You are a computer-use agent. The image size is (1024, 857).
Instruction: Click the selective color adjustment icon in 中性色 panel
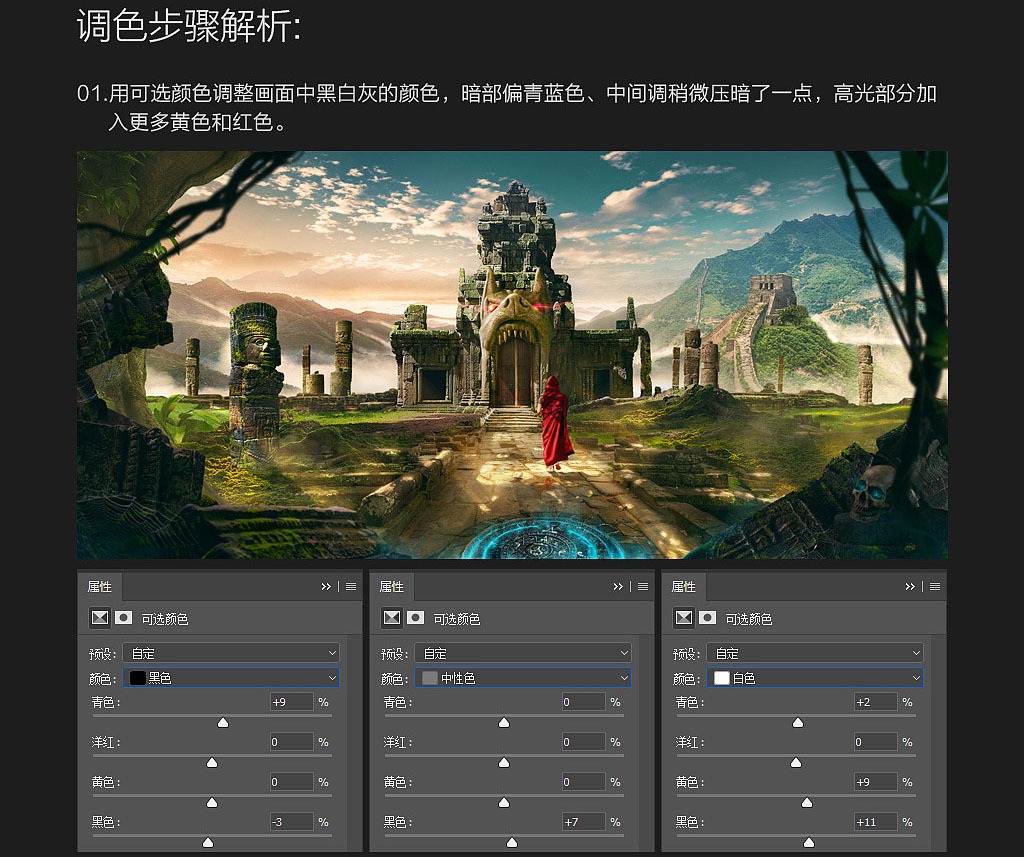point(392,617)
